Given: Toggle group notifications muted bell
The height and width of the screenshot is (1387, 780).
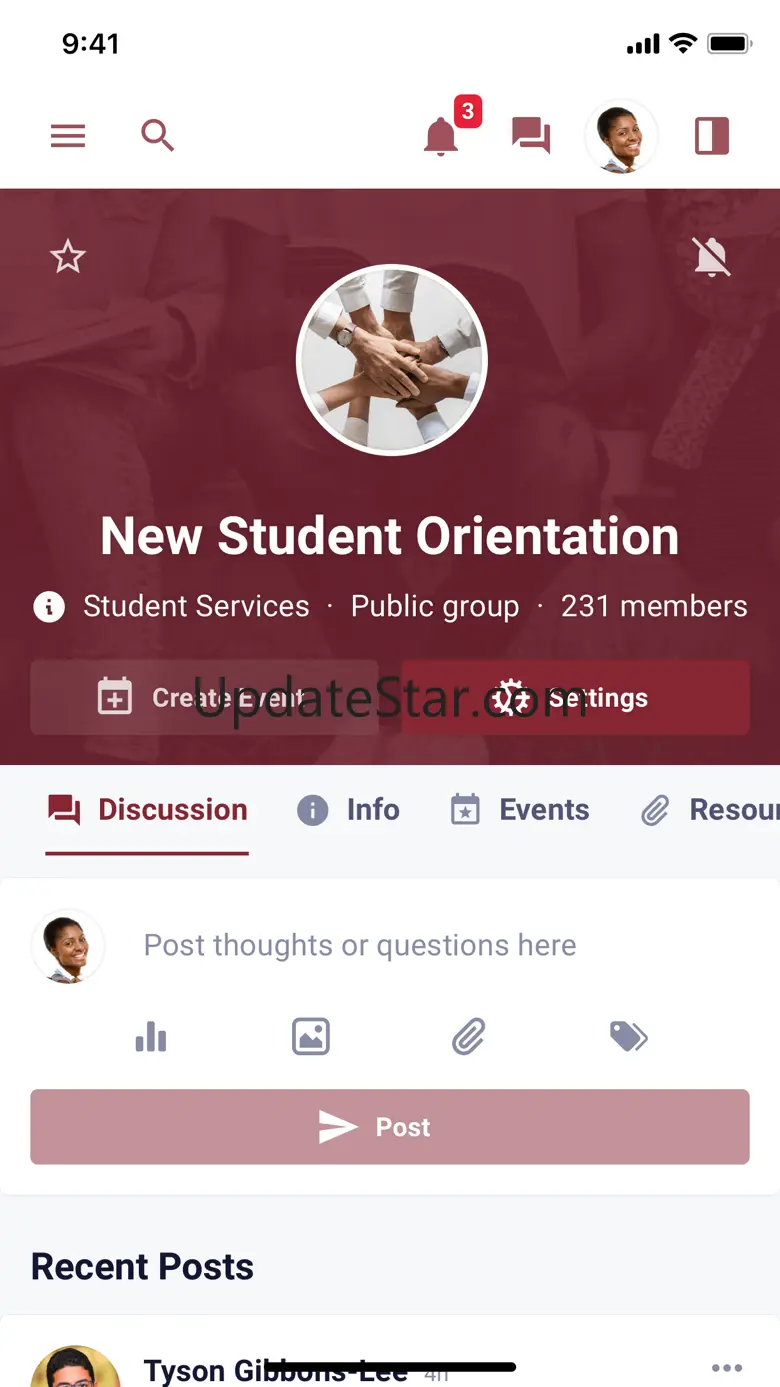Looking at the screenshot, I should click(711, 257).
